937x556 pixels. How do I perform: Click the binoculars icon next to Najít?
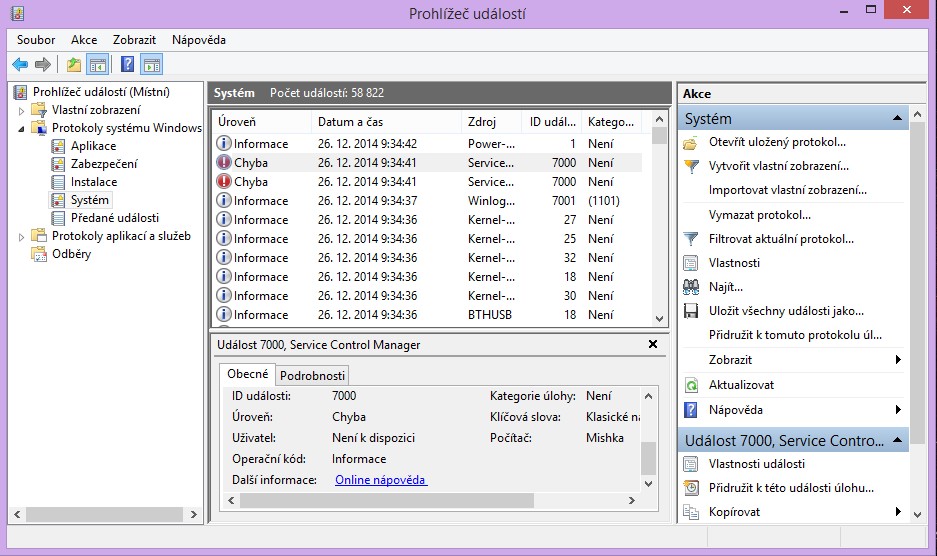[690, 287]
